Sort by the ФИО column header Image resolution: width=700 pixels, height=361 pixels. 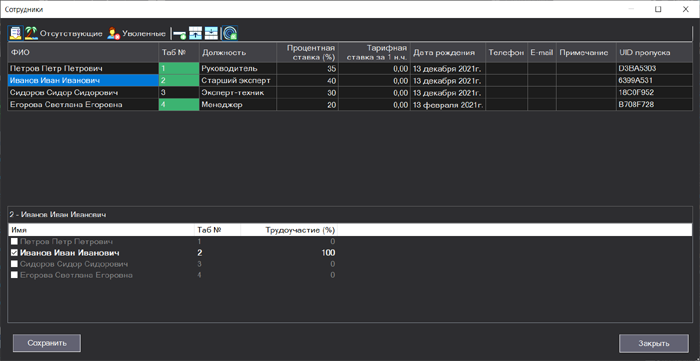(x=83, y=53)
